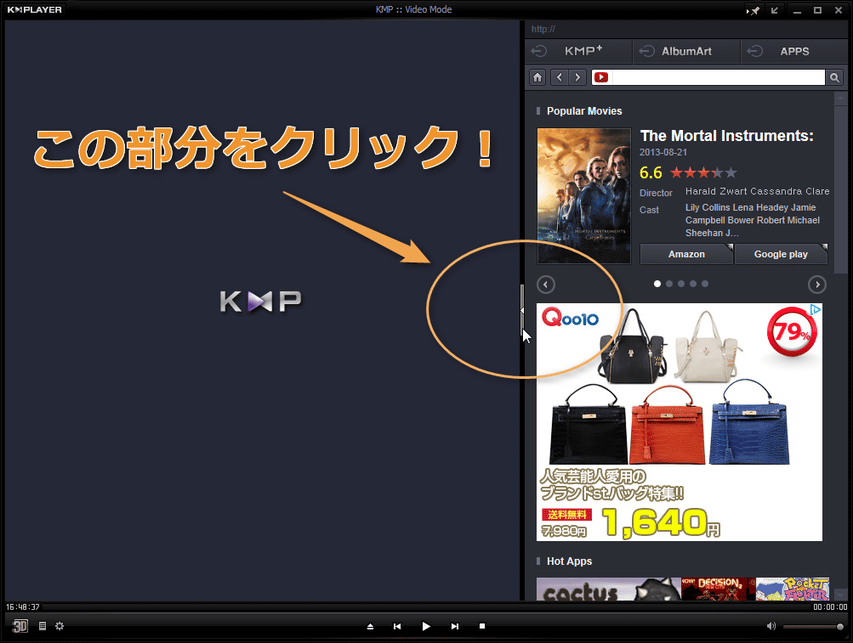
Task: Click the release date 2013-08-21
Action: coord(663,152)
